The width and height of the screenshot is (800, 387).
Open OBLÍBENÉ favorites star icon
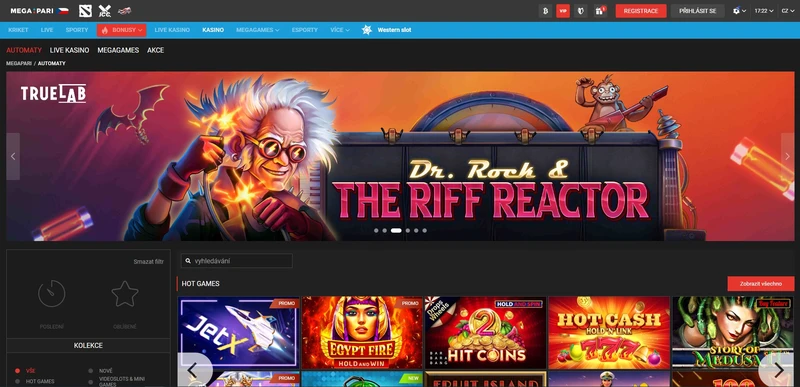point(125,294)
